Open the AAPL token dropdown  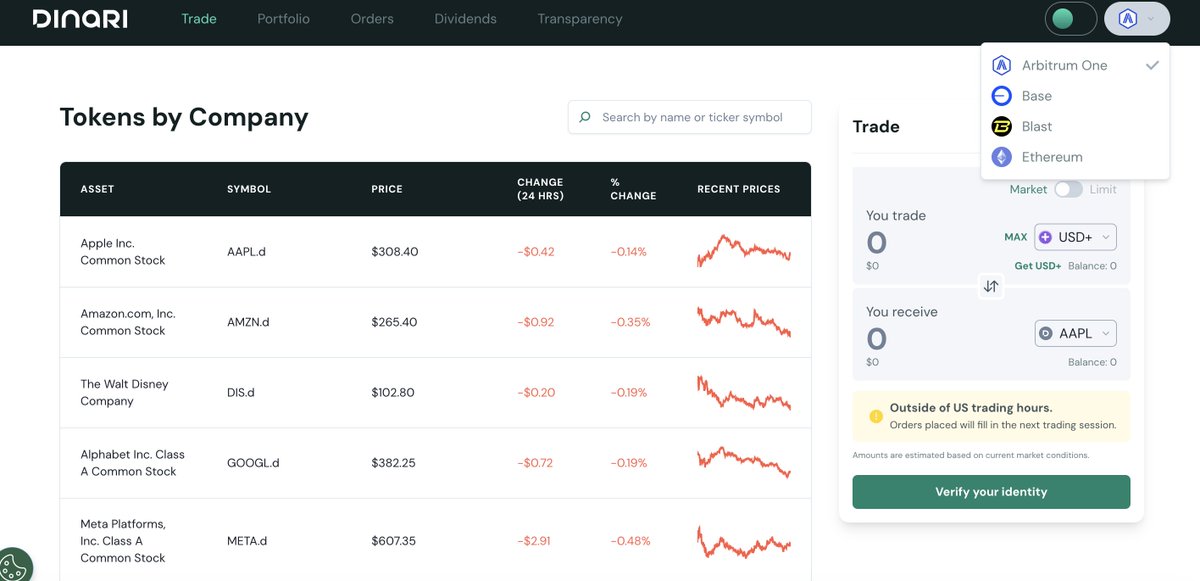(x=1075, y=333)
